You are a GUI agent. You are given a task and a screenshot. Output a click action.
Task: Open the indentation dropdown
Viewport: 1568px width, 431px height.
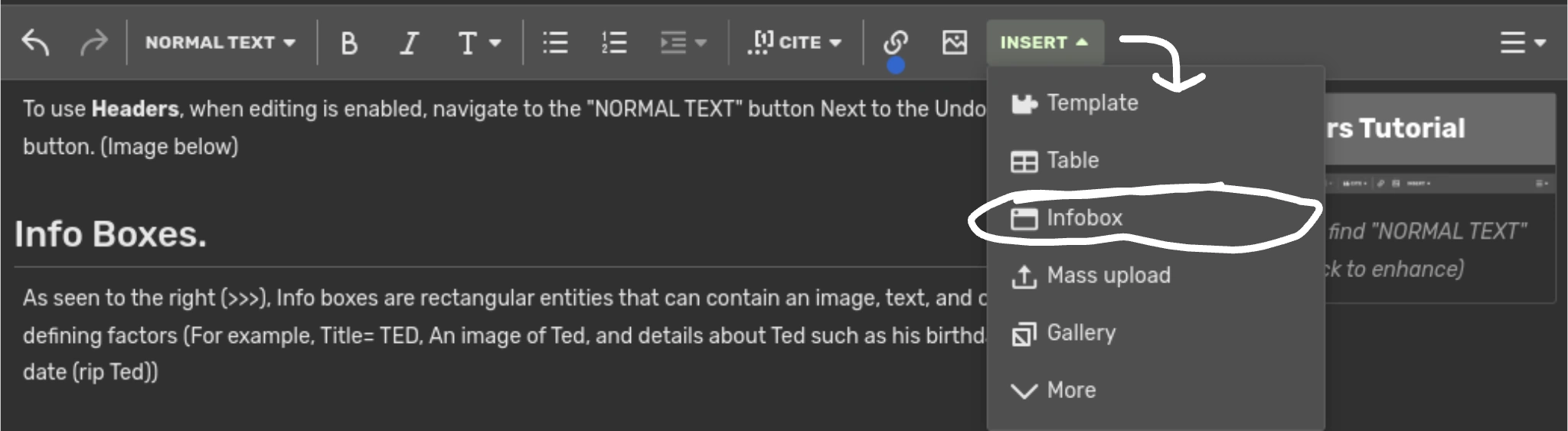[x=682, y=43]
